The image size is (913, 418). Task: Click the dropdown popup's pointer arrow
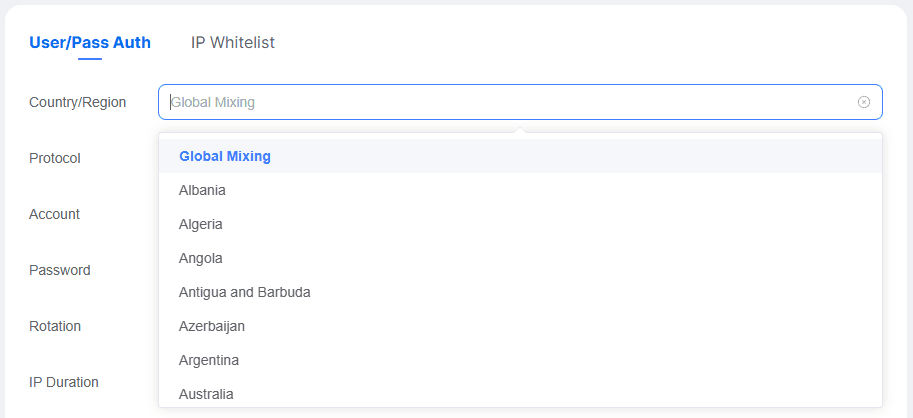pos(518,129)
